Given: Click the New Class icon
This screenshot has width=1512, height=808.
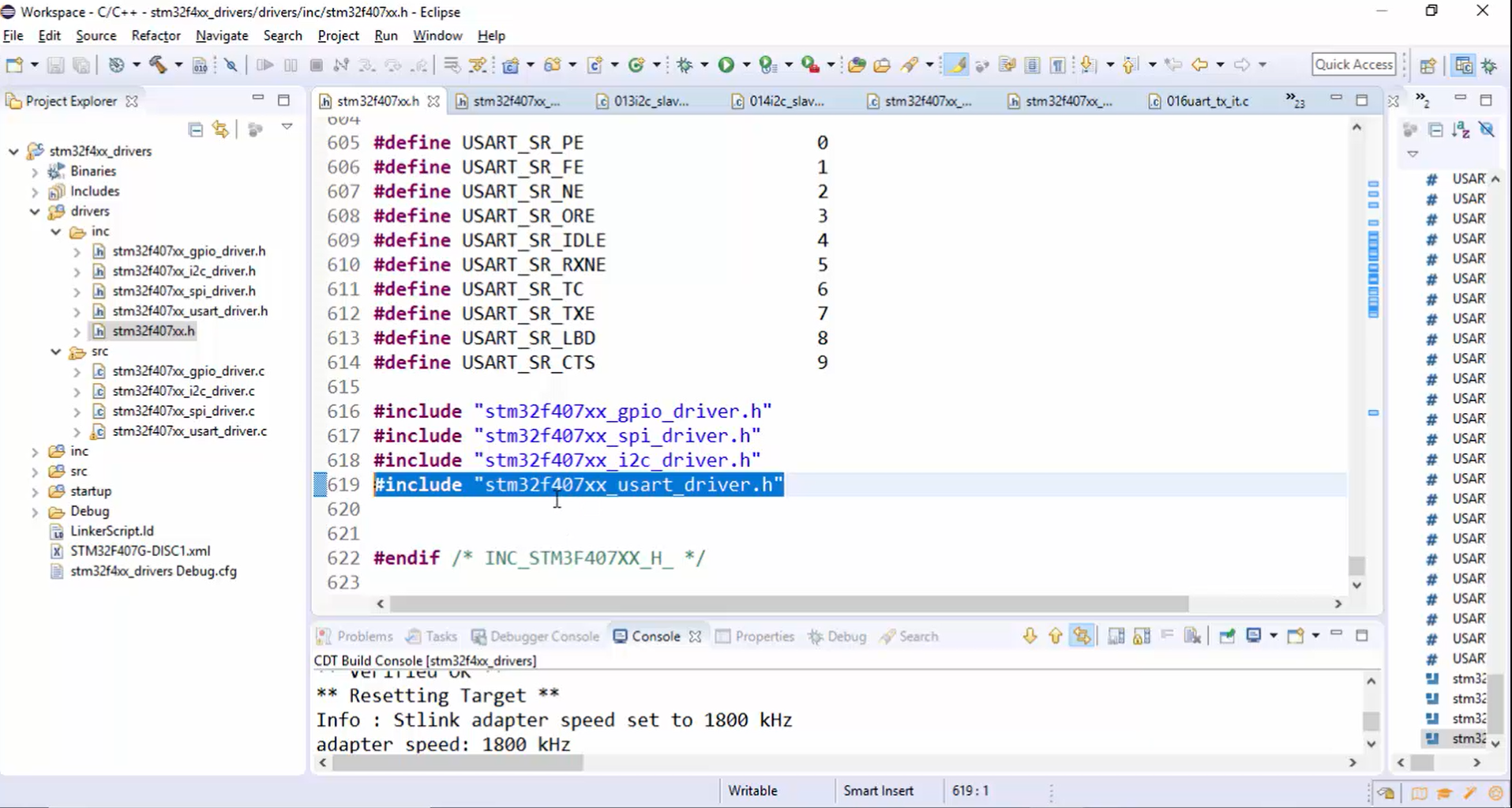Looking at the screenshot, I should tap(636, 65).
